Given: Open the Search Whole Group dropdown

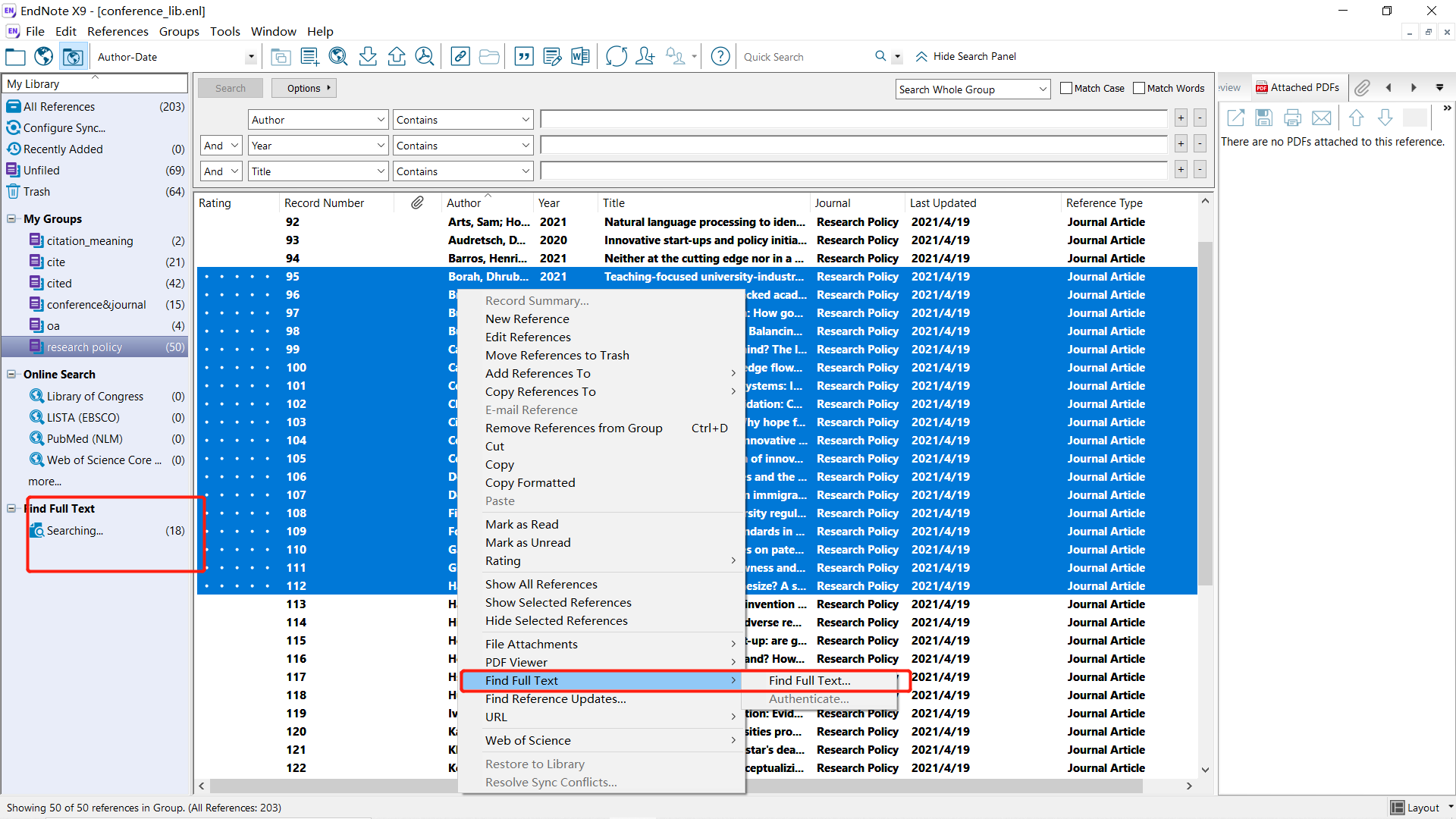Looking at the screenshot, I should (972, 89).
